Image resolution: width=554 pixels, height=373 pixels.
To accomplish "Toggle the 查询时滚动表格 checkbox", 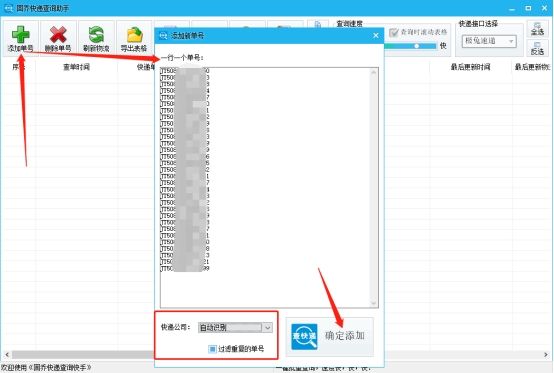I will 394,32.
